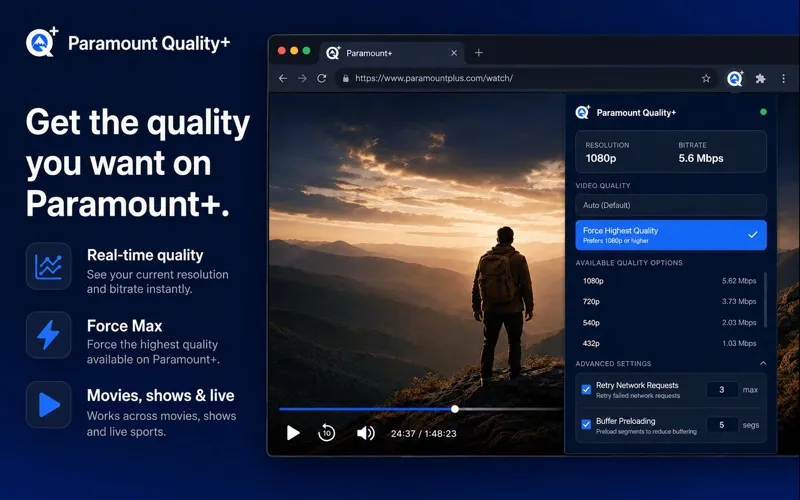Viewport: 800px width, 500px height.
Task: Play the video
Action: pos(293,433)
